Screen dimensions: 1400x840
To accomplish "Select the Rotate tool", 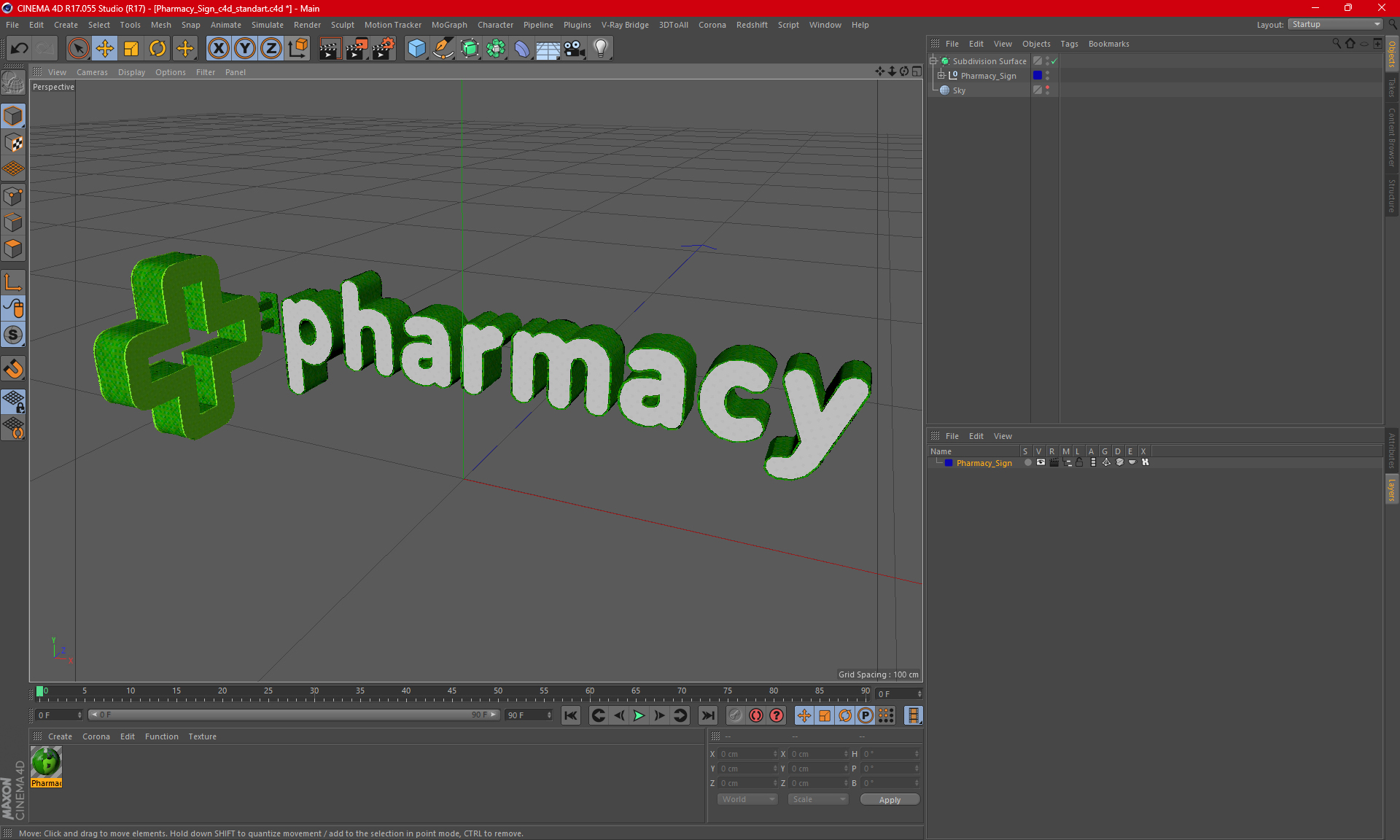I will coord(157,49).
